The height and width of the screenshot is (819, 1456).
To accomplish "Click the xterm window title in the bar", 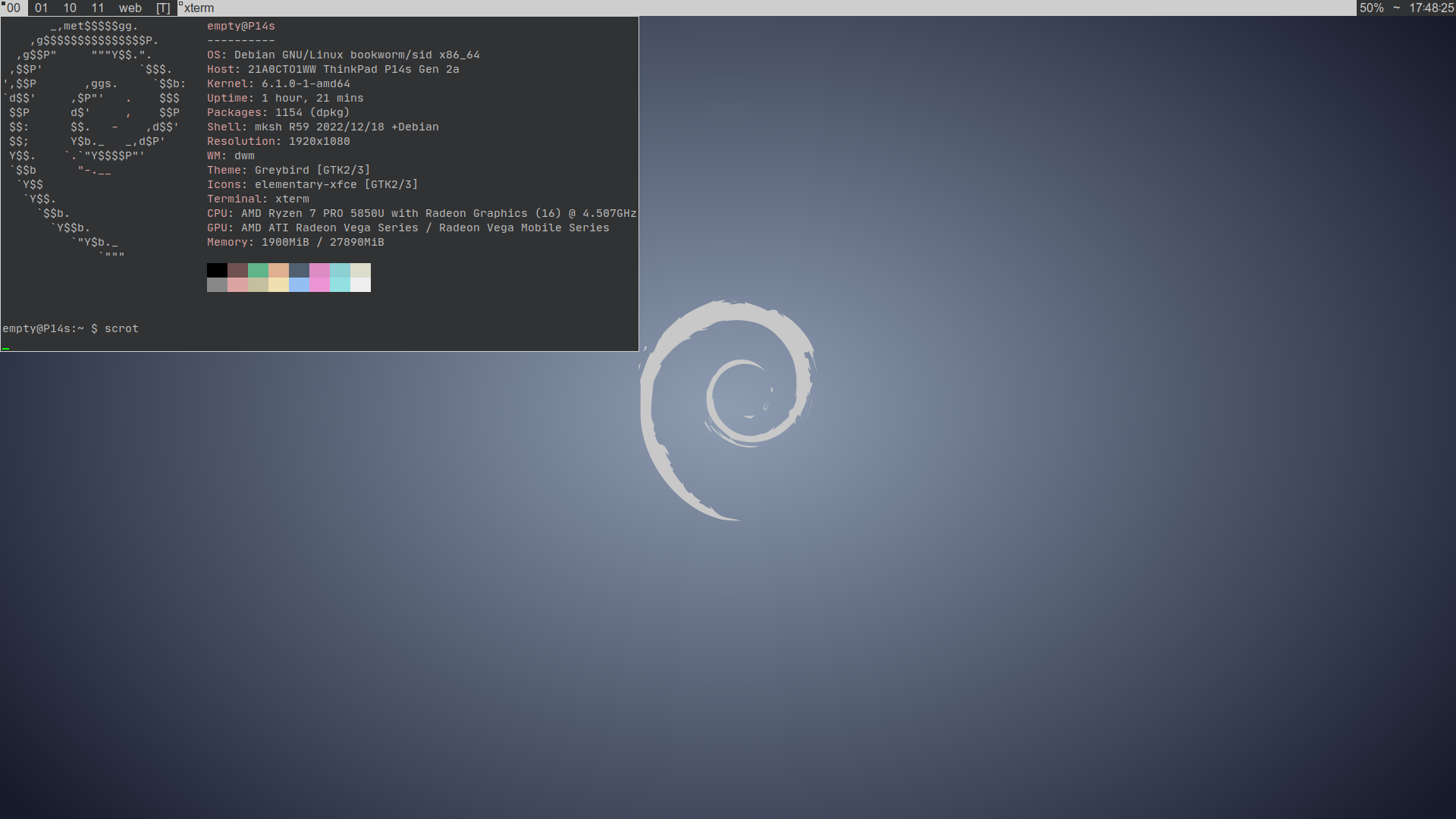I will (199, 8).
